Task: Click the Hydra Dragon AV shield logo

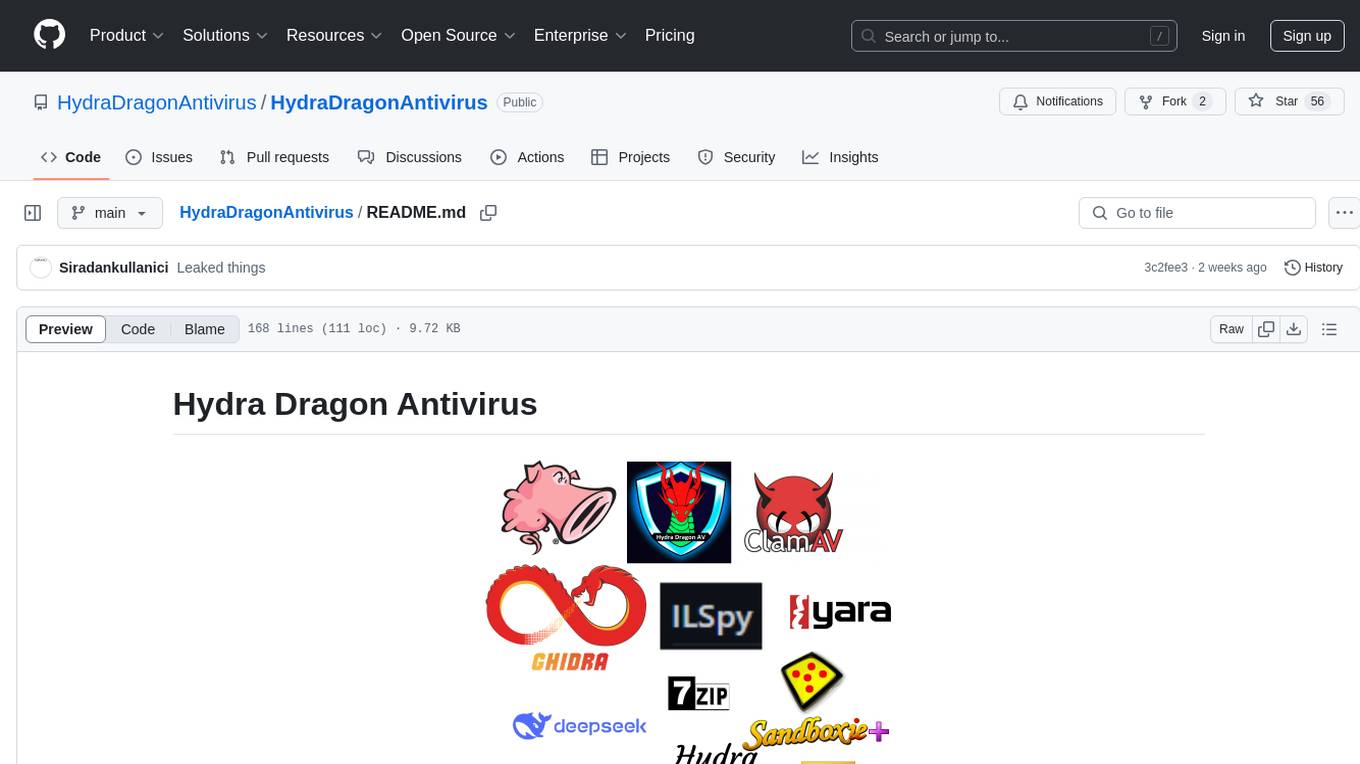Action: 679,512
